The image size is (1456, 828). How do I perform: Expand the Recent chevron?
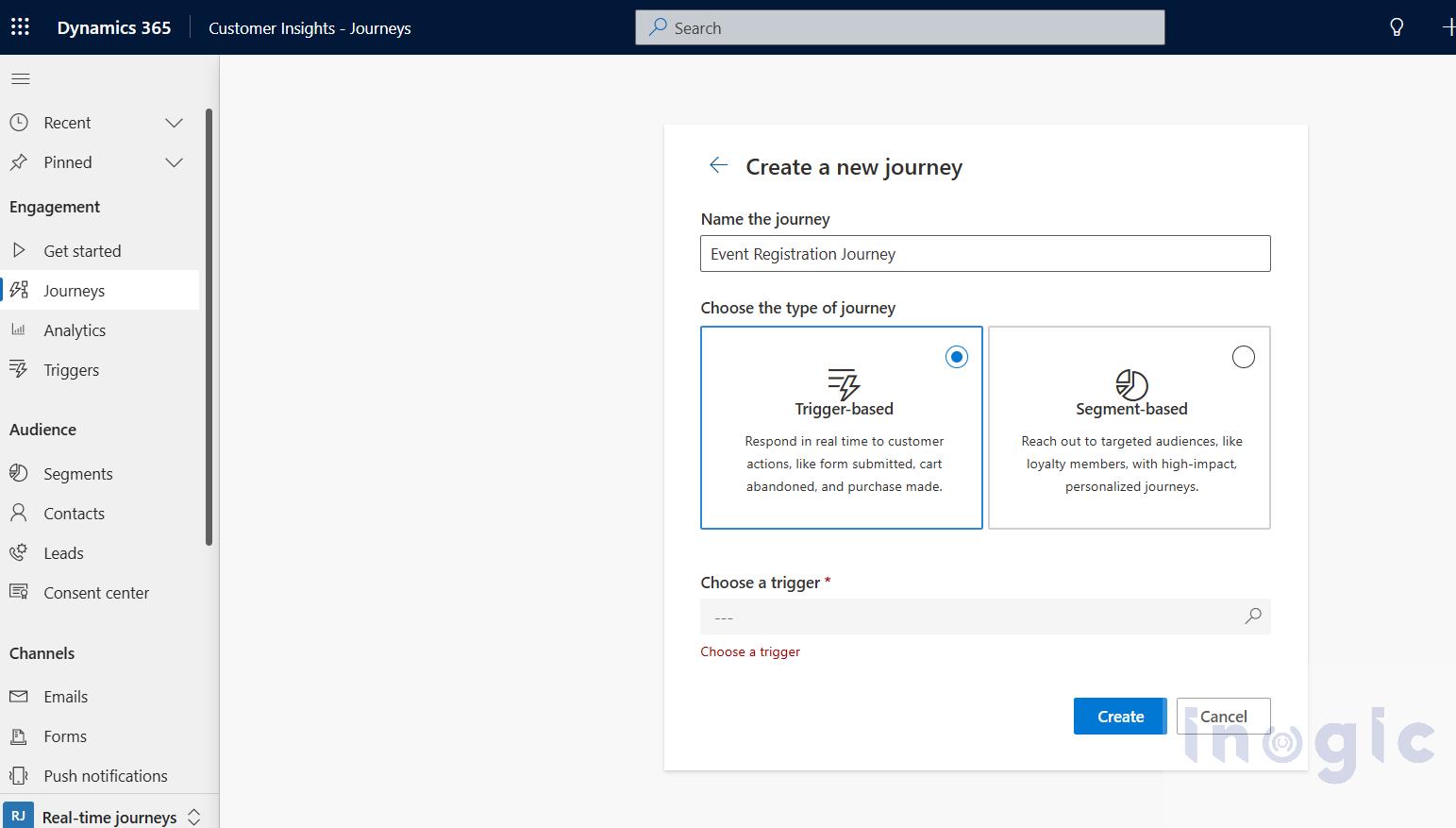[x=174, y=123]
